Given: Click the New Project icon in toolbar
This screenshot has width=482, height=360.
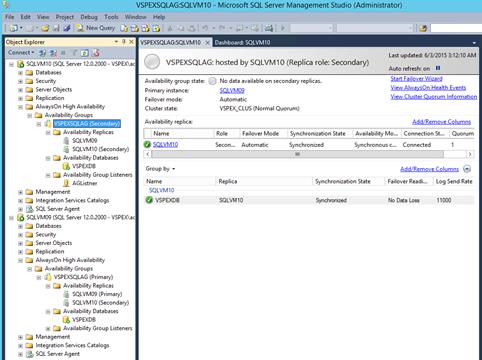Looking at the screenshot, I should click(13, 28).
